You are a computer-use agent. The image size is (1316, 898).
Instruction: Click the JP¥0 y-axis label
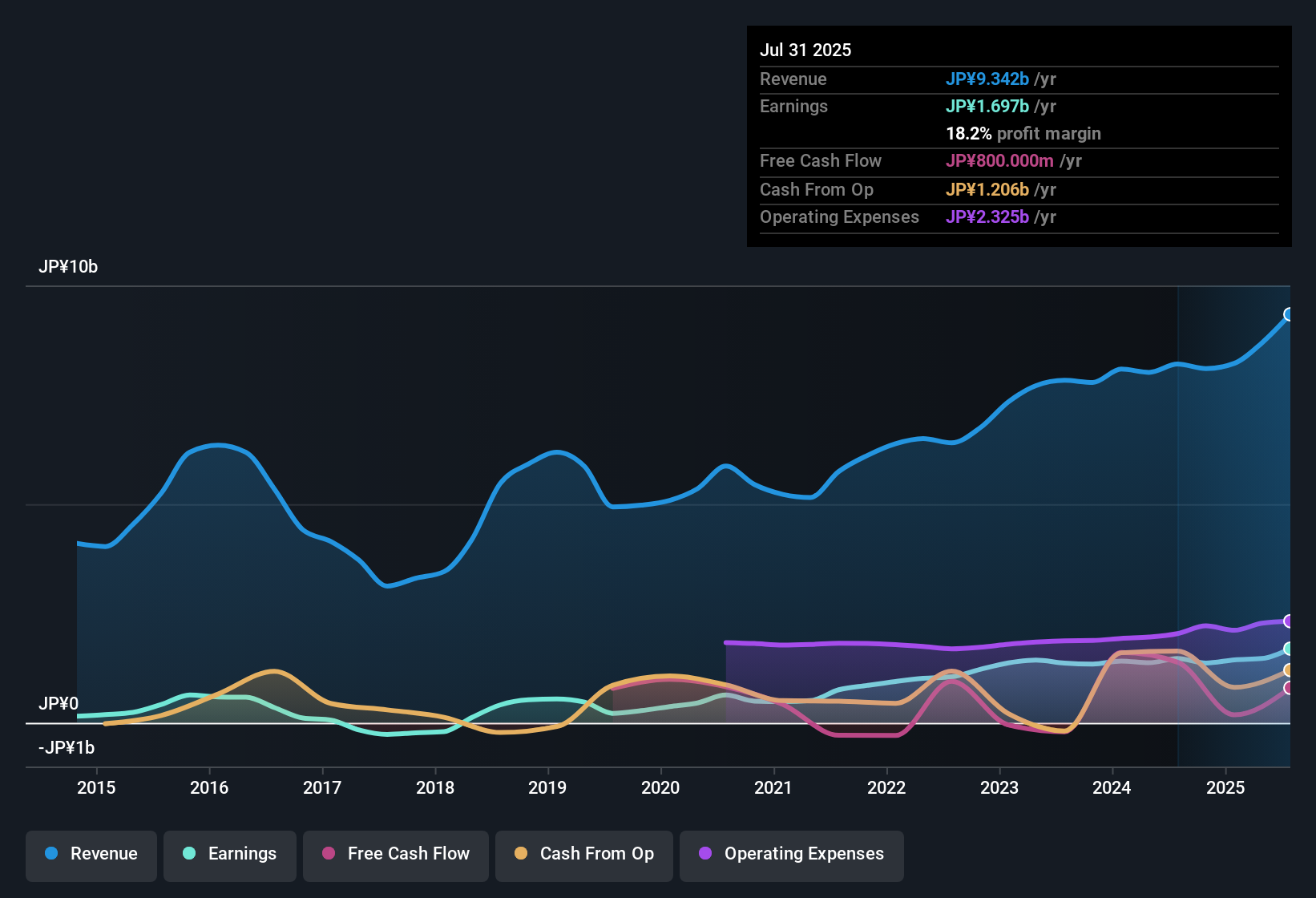59,704
